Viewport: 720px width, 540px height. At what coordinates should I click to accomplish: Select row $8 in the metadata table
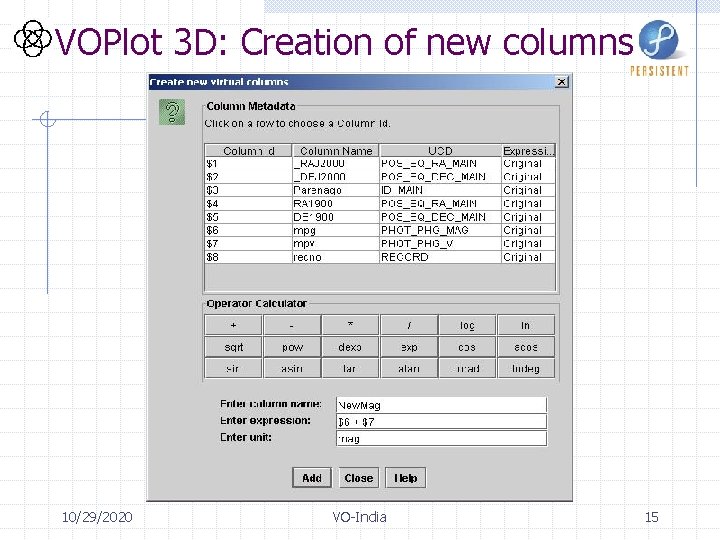point(380,257)
